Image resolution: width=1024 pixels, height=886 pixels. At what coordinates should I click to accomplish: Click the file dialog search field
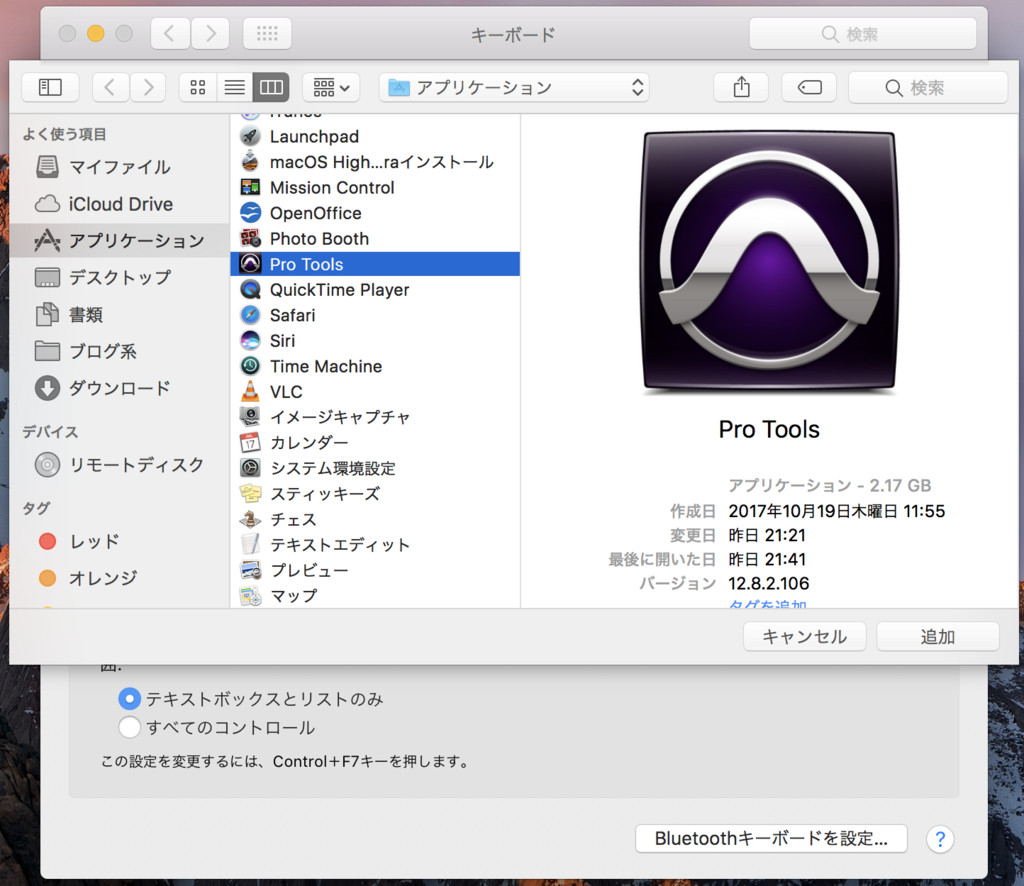927,87
